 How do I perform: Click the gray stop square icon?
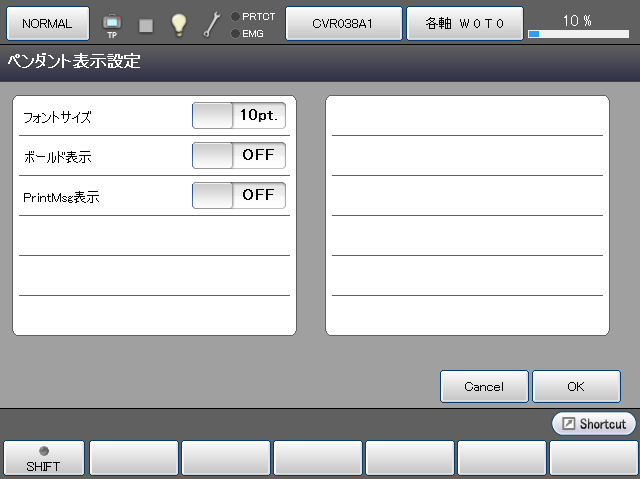point(146,25)
